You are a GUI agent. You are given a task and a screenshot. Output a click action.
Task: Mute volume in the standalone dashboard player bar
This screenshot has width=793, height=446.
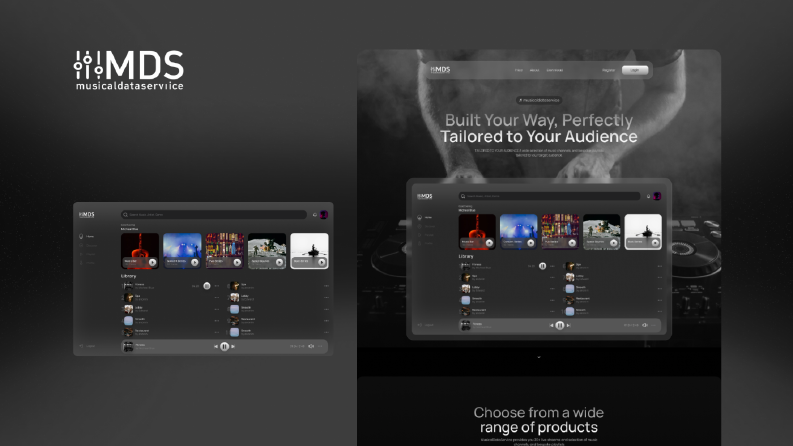pyautogui.click(x=311, y=346)
